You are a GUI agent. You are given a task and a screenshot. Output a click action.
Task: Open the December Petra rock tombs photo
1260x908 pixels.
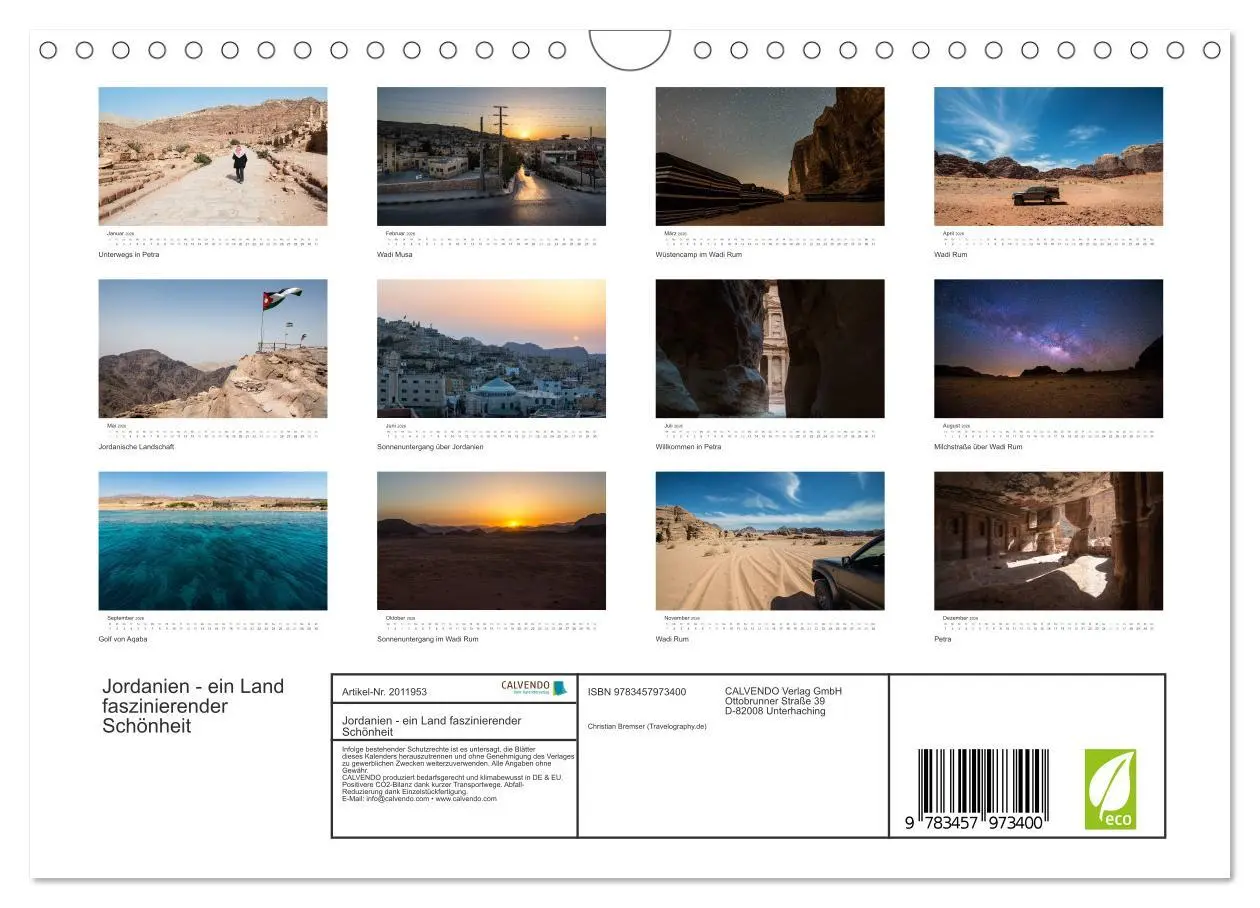(1049, 541)
